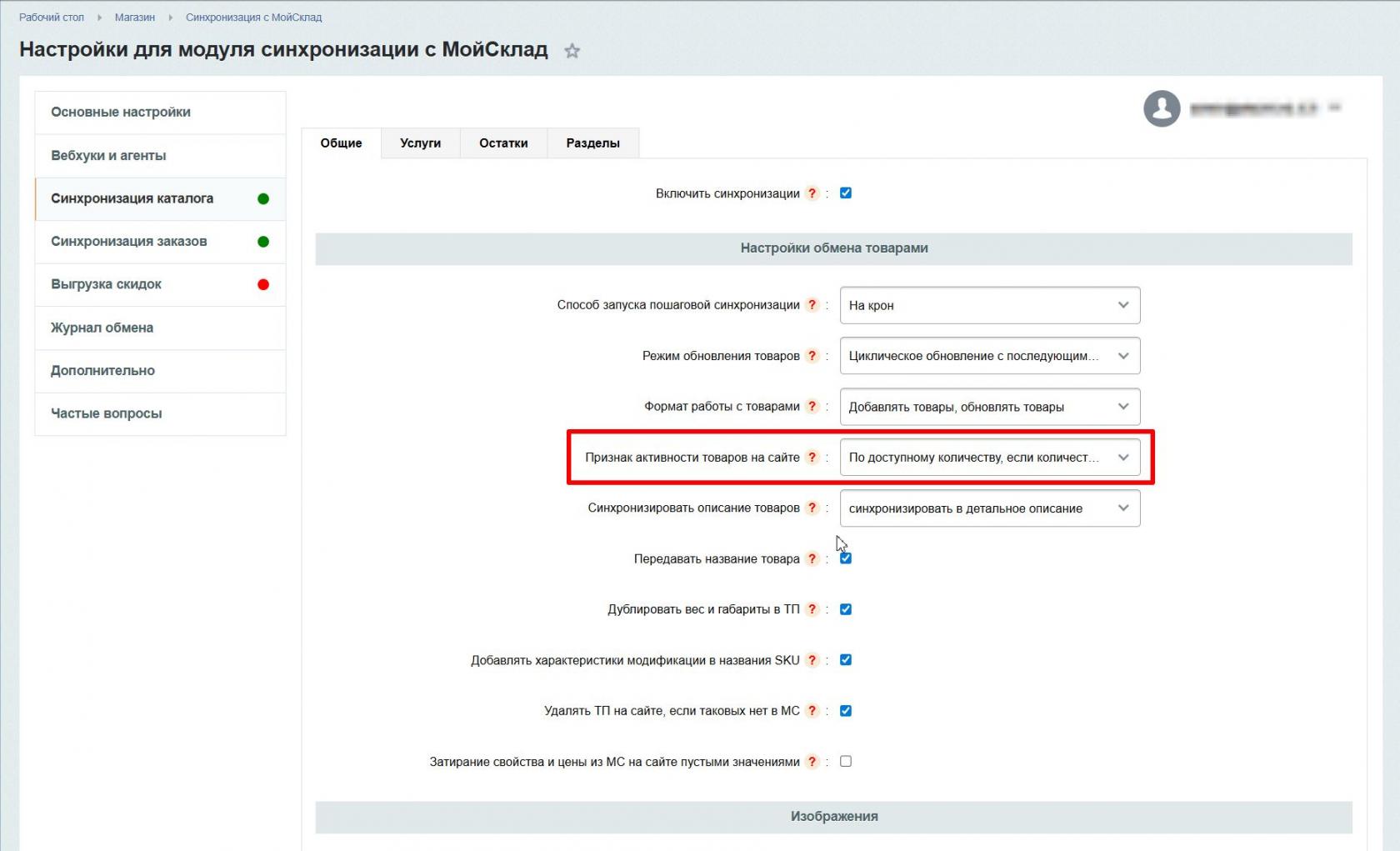Select Синхронизация каталога in sidebar
The width and height of the screenshot is (1400, 851).
point(160,198)
